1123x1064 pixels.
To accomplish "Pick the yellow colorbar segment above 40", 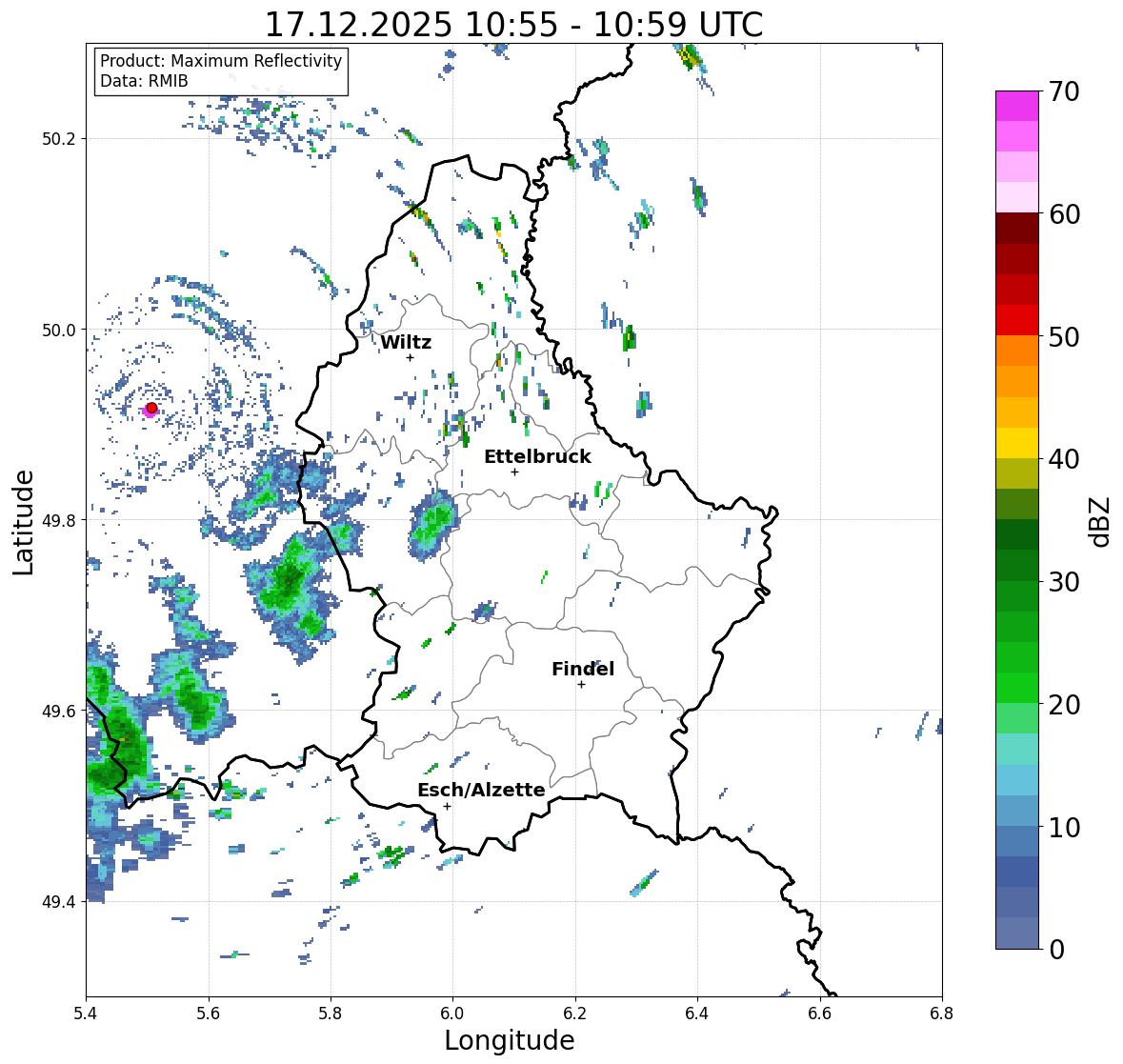I will click(x=1017, y=443).
